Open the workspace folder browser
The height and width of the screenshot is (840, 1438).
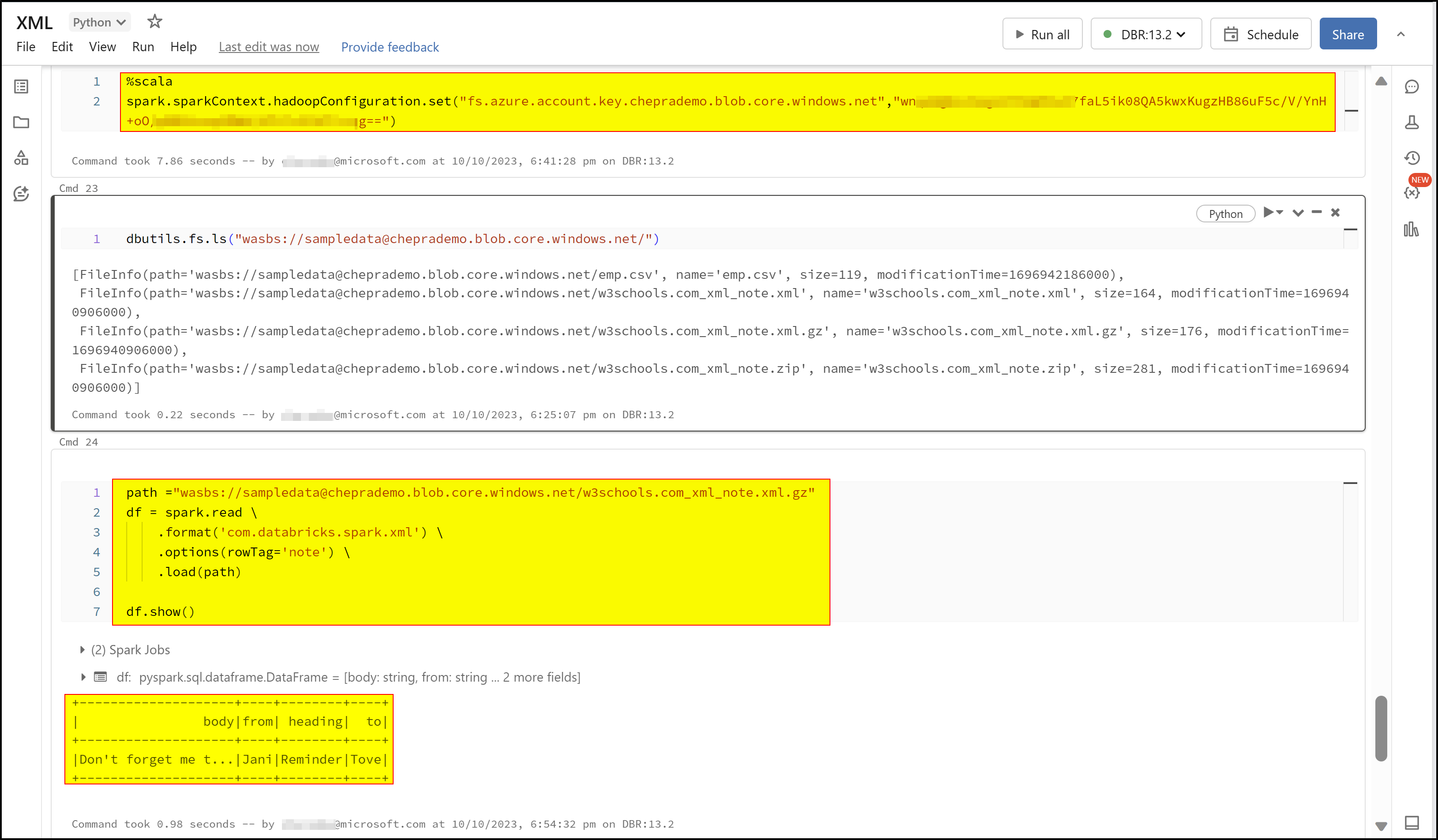click(x=21, y=123)
